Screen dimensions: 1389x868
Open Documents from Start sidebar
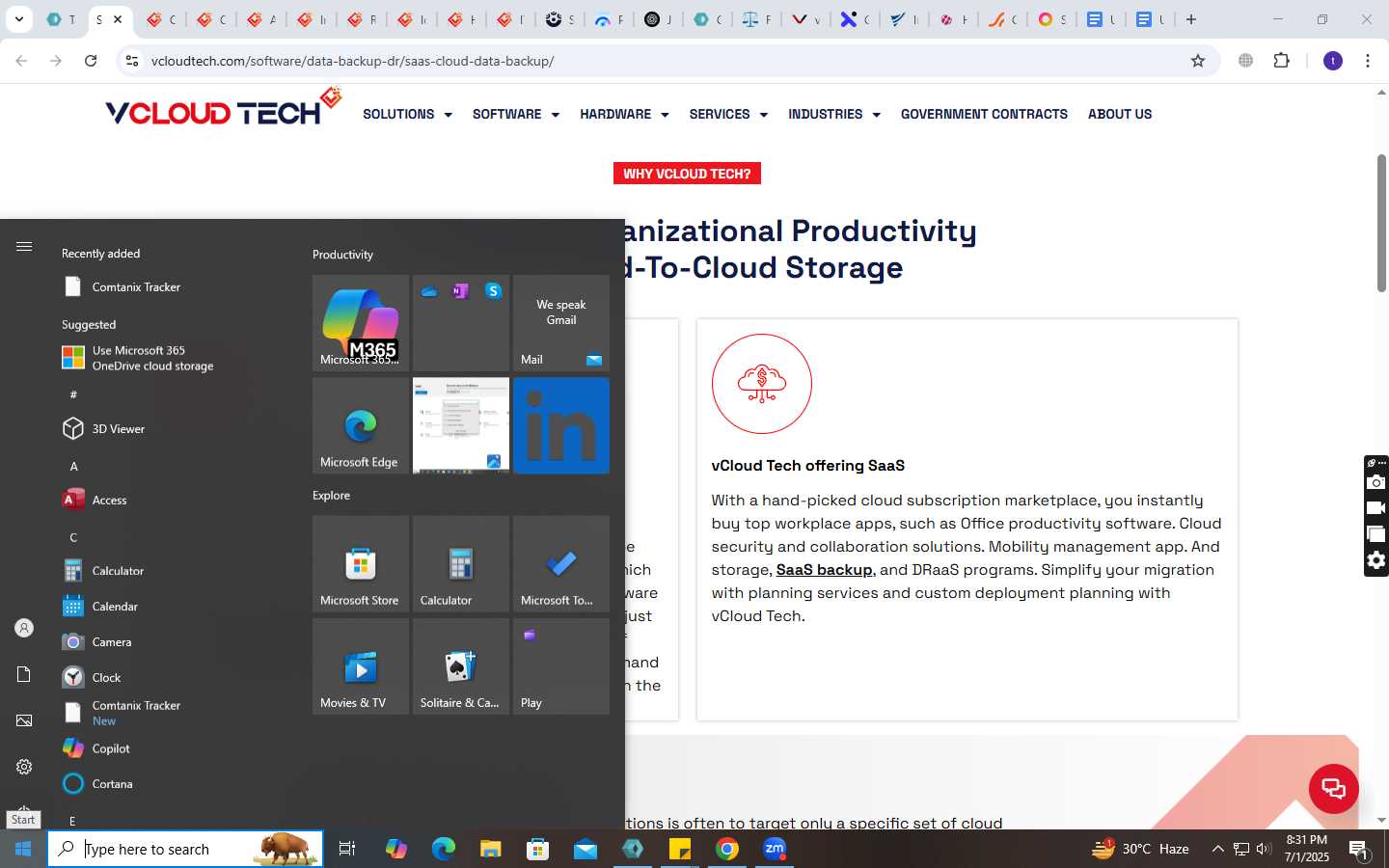tap(24, 674)
